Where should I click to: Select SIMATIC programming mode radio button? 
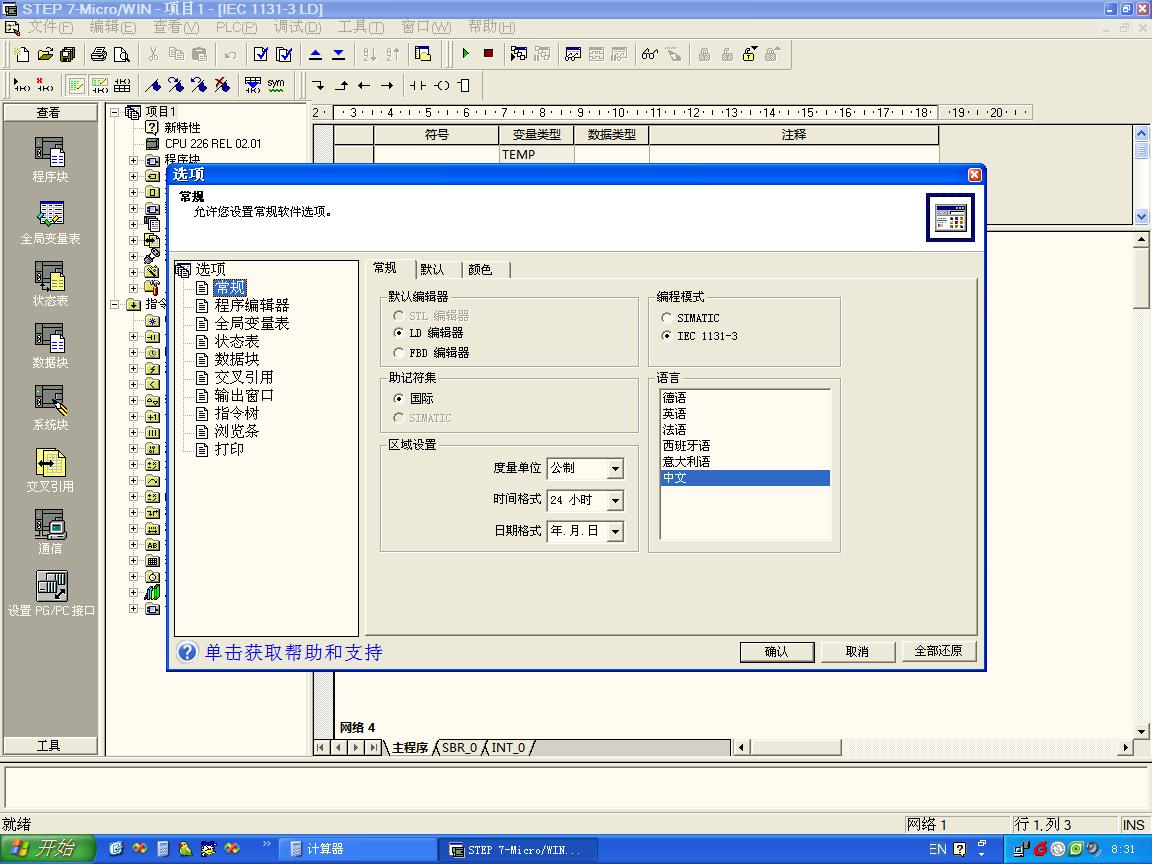point(667,318)
